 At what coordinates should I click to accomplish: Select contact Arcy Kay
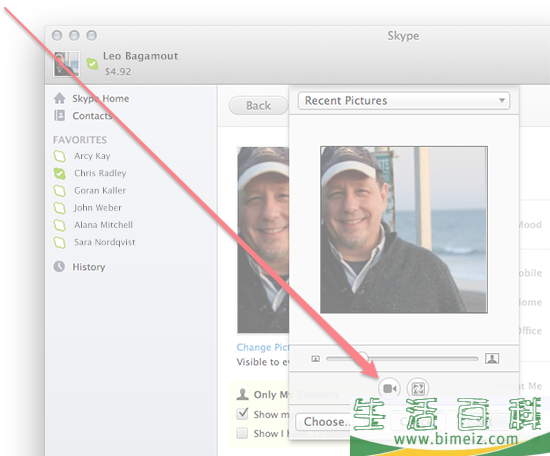(92, 156)
